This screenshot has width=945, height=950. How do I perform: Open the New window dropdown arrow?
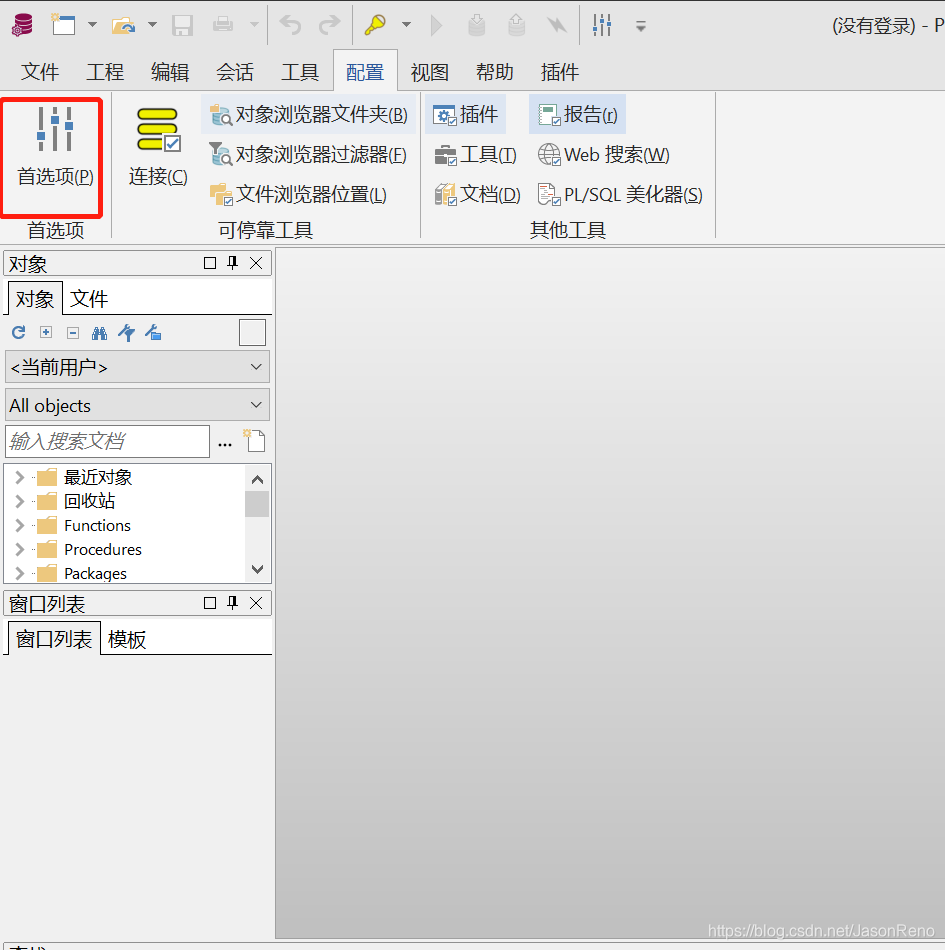(x=93, y=25)
